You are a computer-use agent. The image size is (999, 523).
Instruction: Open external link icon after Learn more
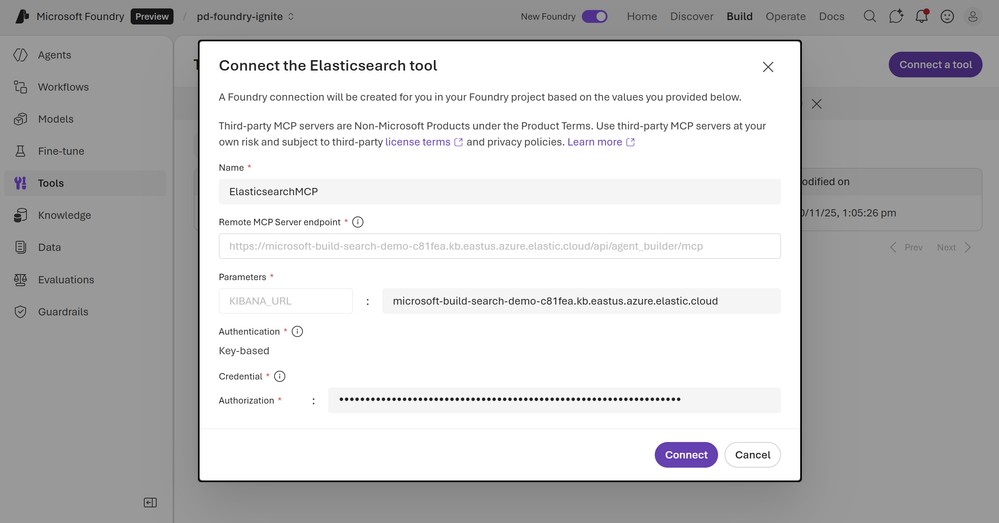(x=630, y=142)
